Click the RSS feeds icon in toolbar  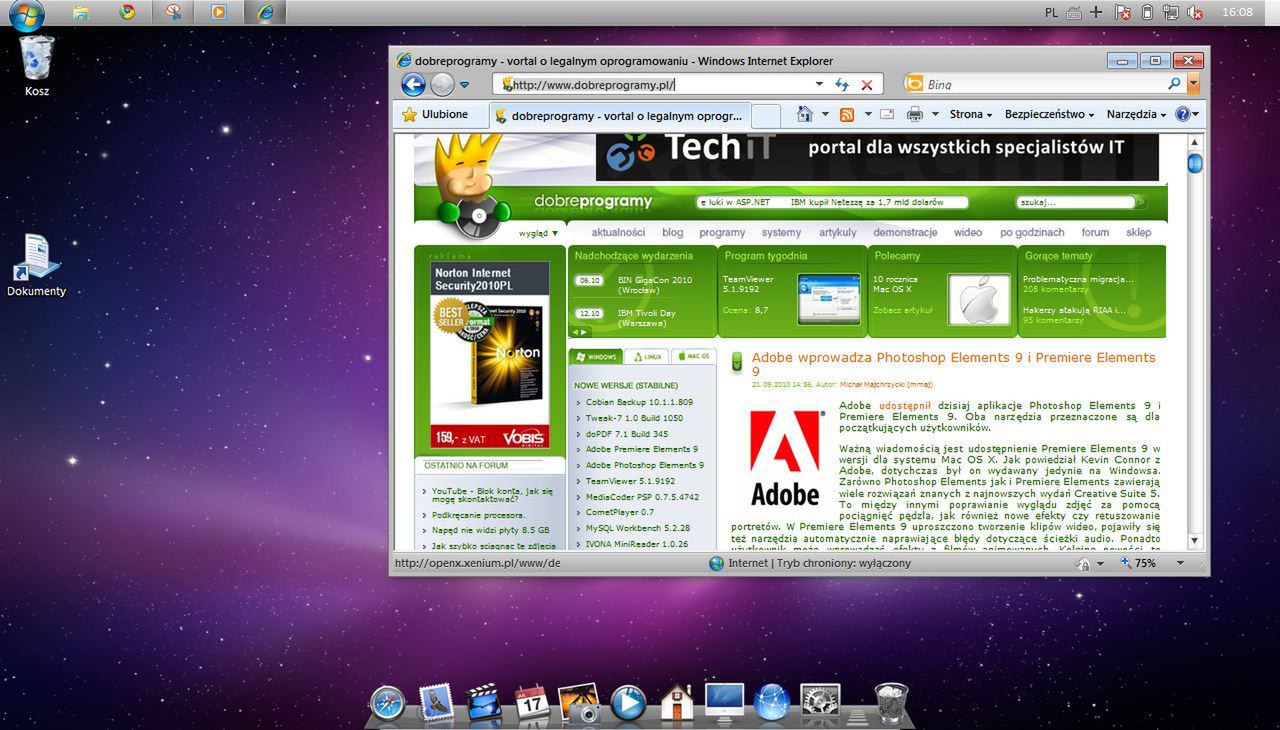847,115
